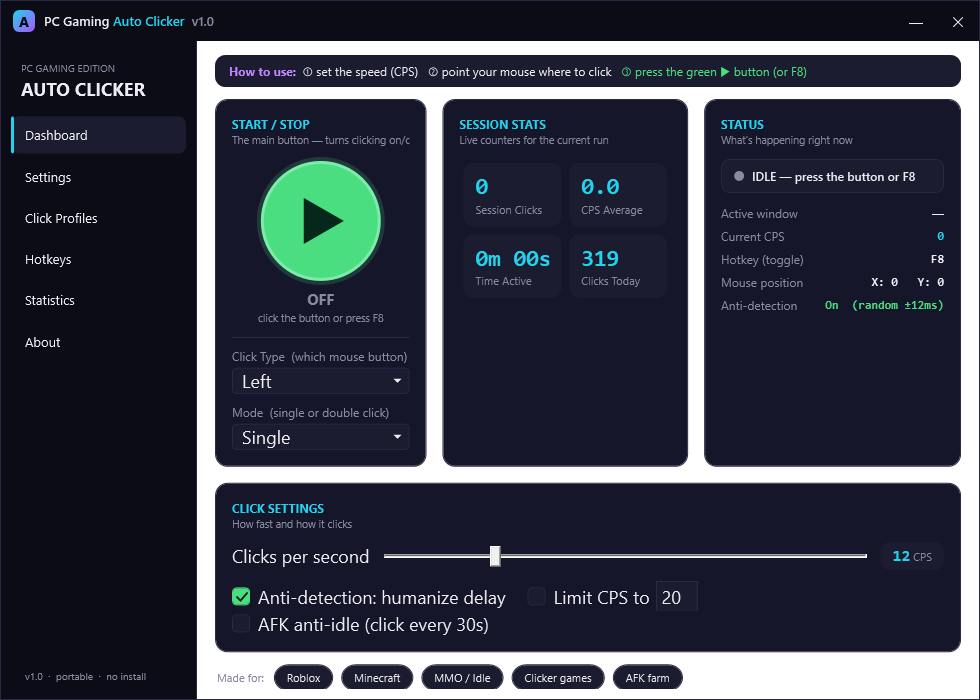Minimize the Auto Clicker window

point(916,22)
